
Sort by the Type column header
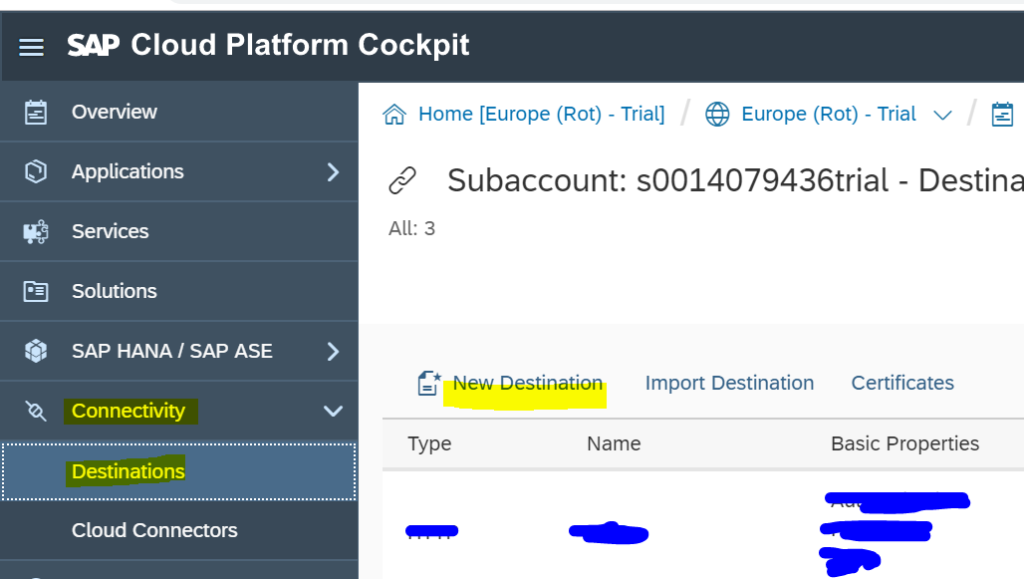pos(430,444)
